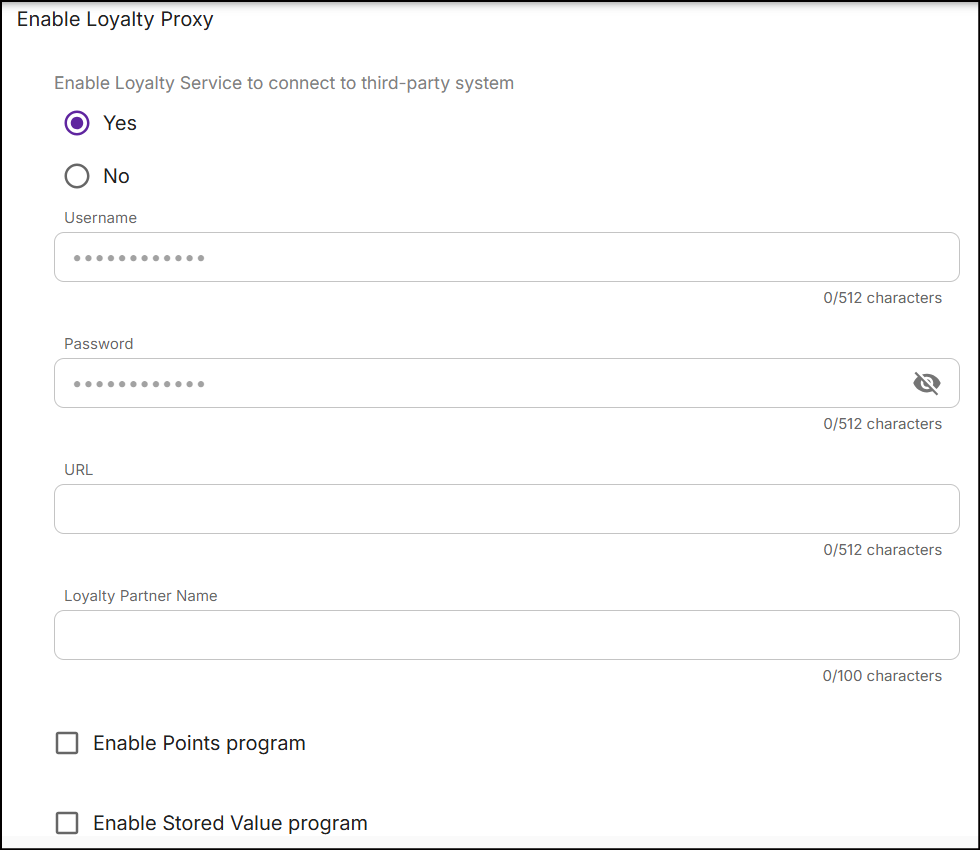Viewport: 980px width, 850px height.
Task: Focus the Password input field
Action: [x=480, y=383]
